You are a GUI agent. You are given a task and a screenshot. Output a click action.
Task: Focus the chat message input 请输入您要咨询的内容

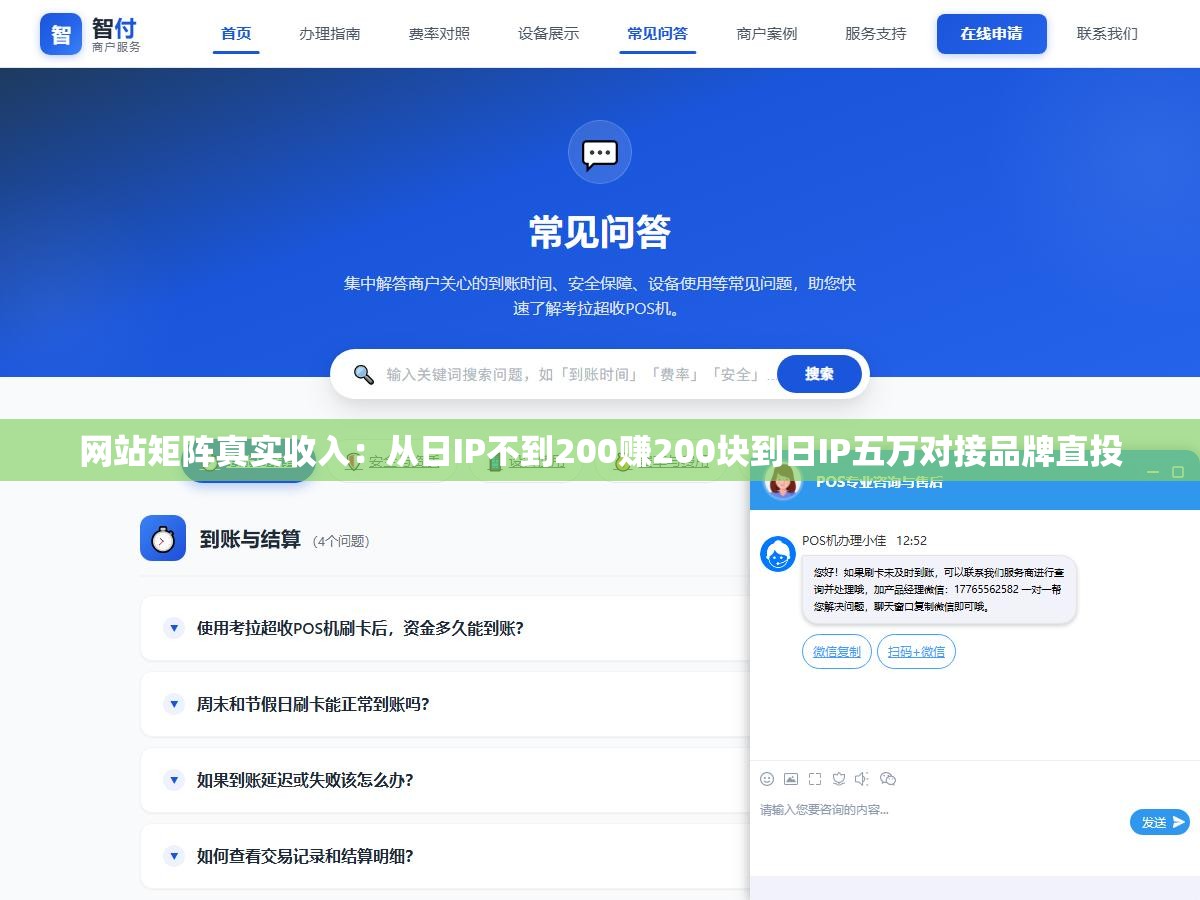point(940,810)
